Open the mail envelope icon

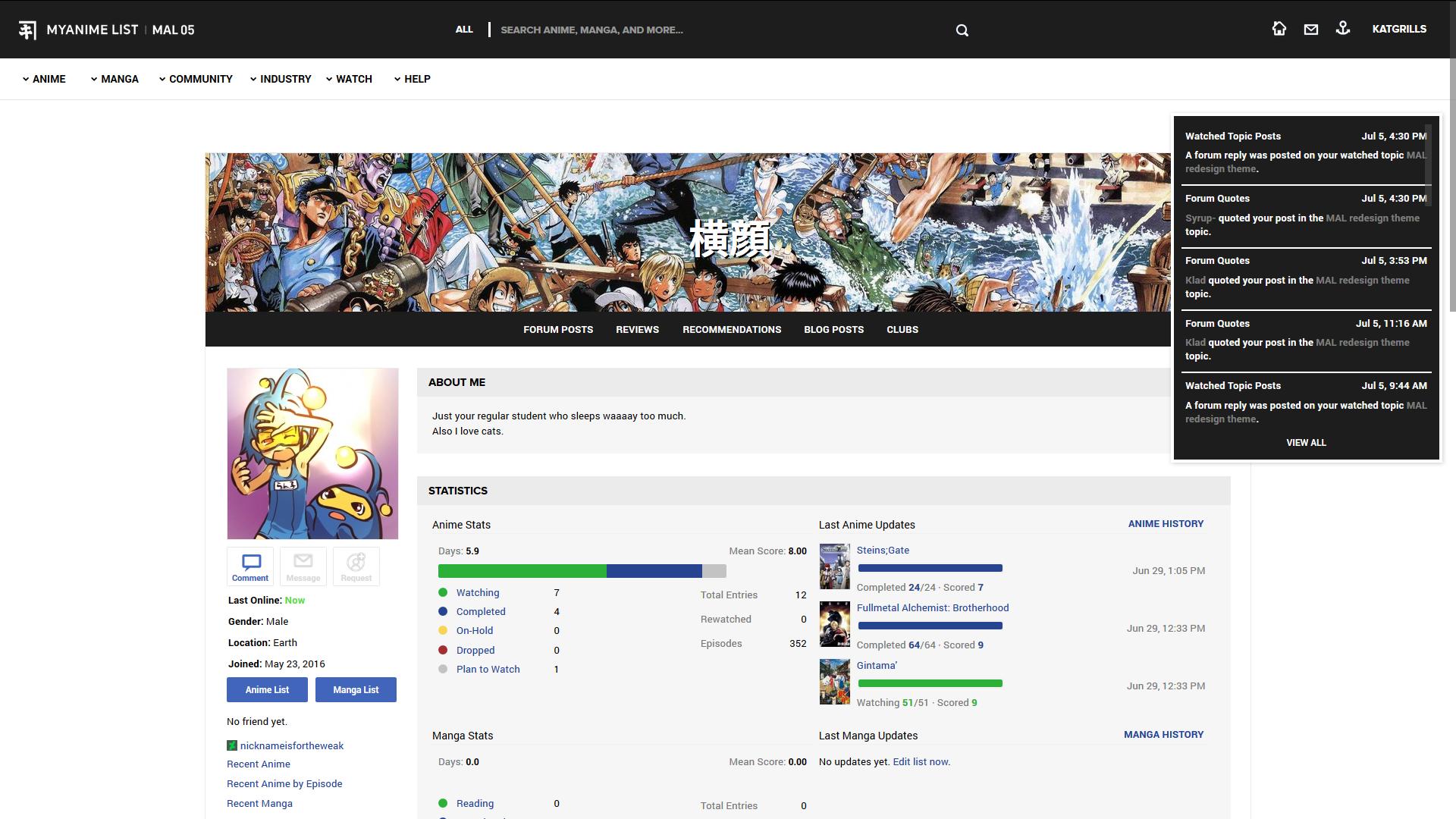[x=1310, y=30]
